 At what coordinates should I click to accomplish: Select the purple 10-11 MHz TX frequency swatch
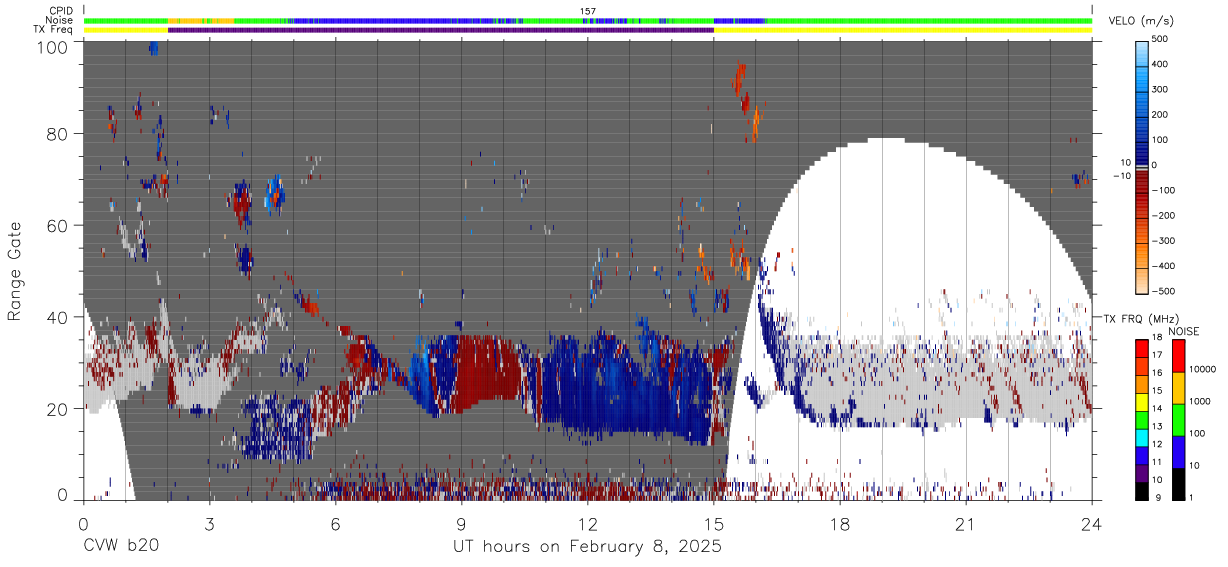1142,472
